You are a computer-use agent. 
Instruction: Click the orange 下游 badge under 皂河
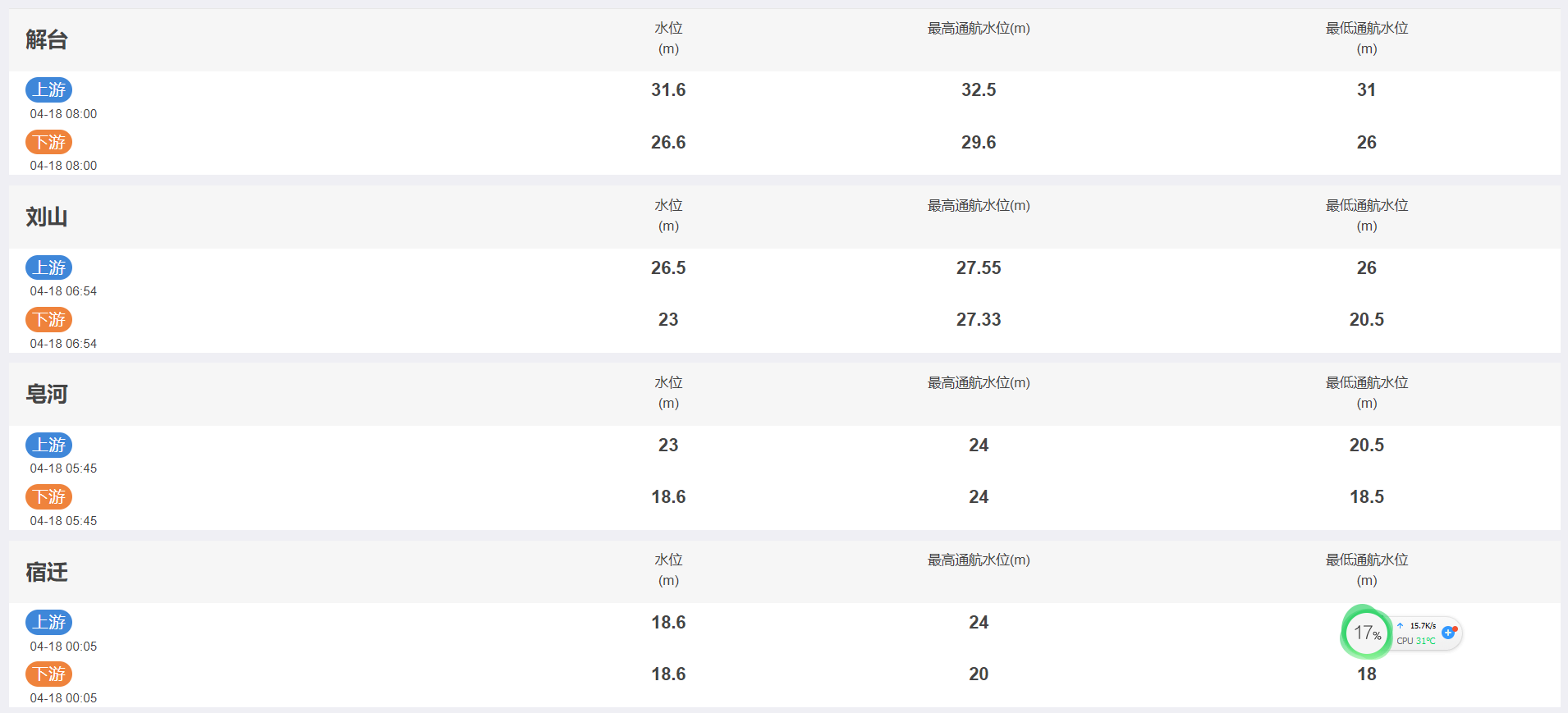pyautogui.click(x=49, y=496)
